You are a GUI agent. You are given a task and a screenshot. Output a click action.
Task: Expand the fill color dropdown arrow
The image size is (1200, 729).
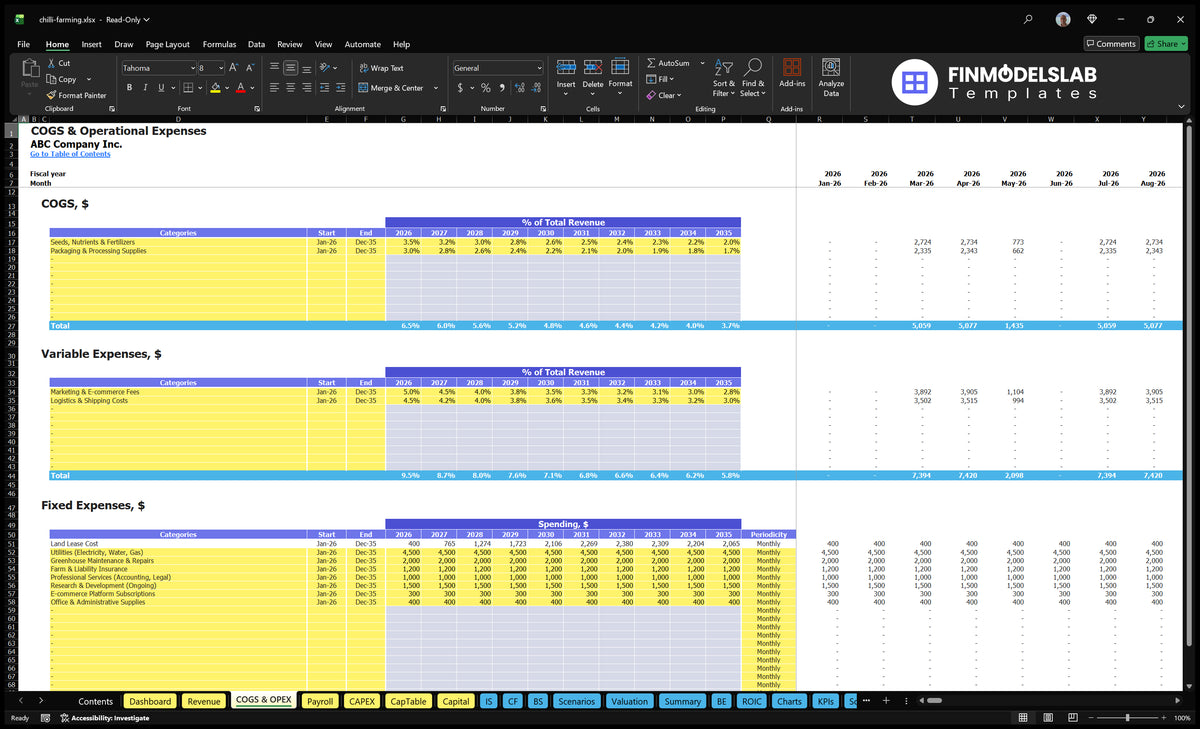[227, 88]
